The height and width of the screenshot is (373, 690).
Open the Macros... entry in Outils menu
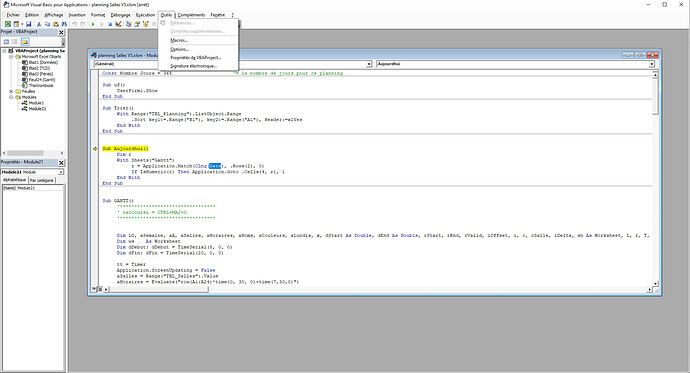tap(179, 40)
